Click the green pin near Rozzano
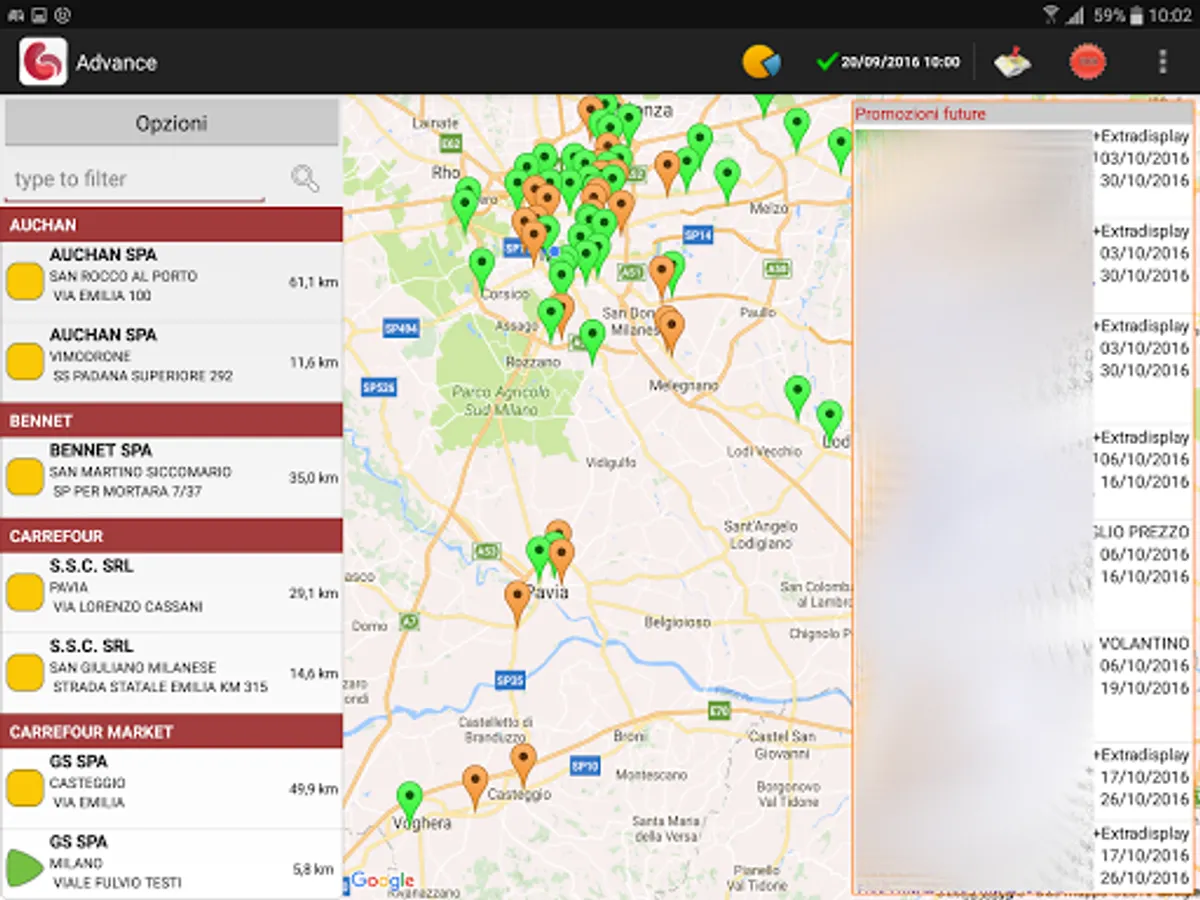 tap(592, 340)
